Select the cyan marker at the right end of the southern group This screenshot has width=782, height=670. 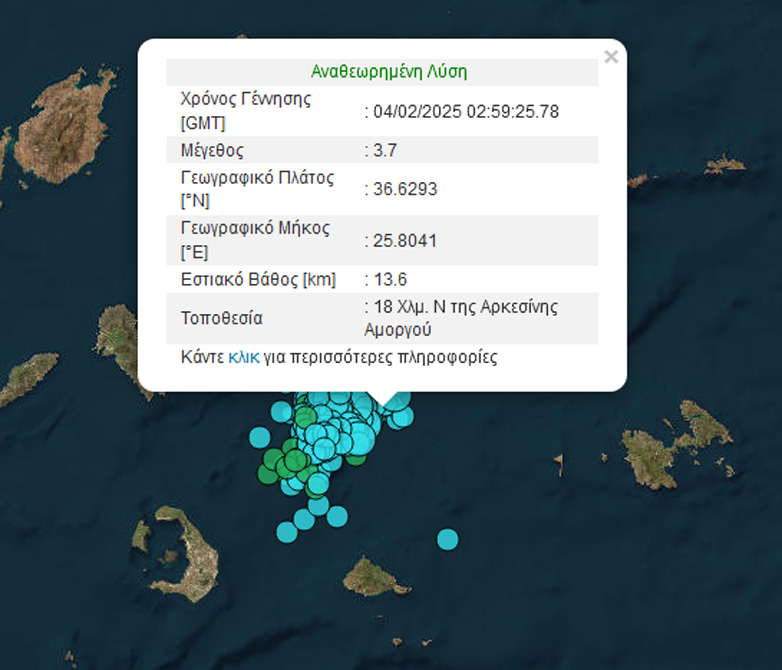337,516
